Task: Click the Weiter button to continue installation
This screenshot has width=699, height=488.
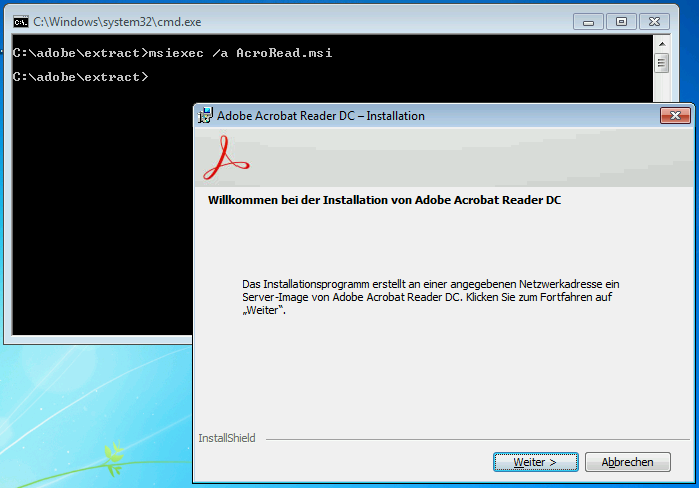Action: (535, 462)
